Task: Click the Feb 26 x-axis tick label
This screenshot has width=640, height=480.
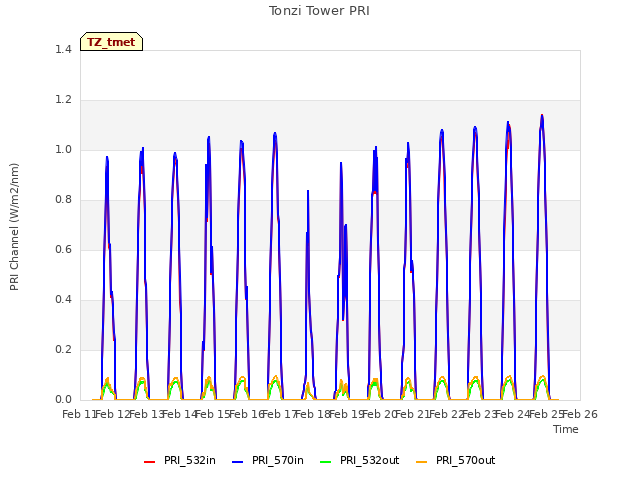Action: (580, 414)
